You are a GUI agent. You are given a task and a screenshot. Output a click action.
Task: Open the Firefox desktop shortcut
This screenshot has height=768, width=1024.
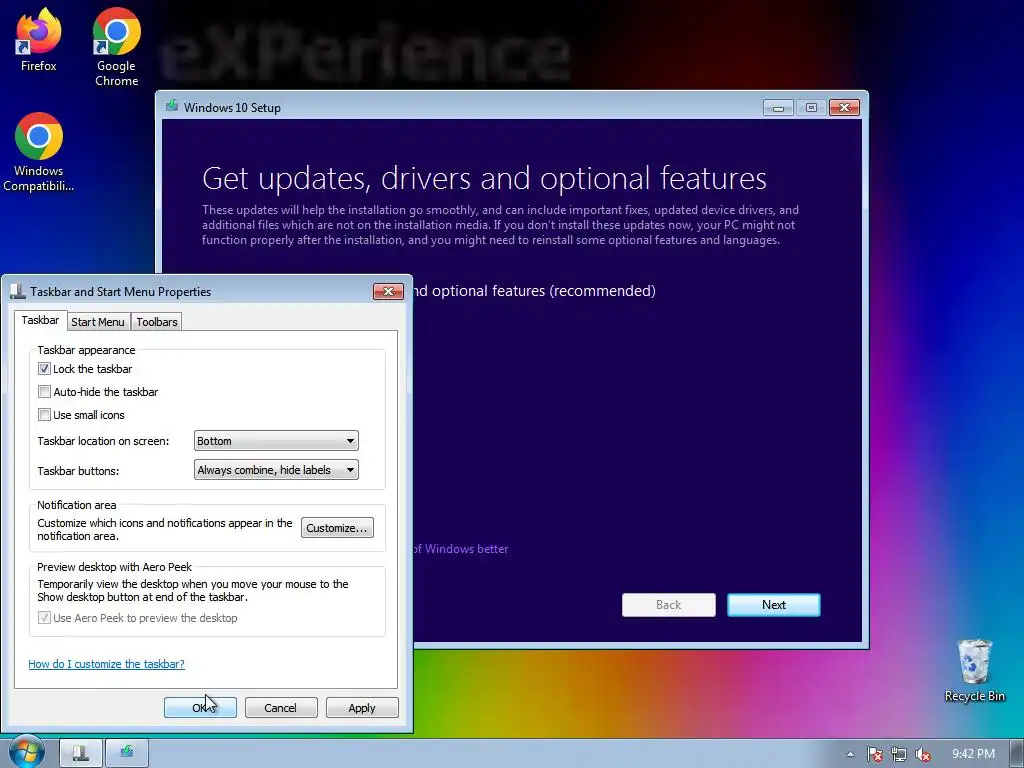[39, 39]
